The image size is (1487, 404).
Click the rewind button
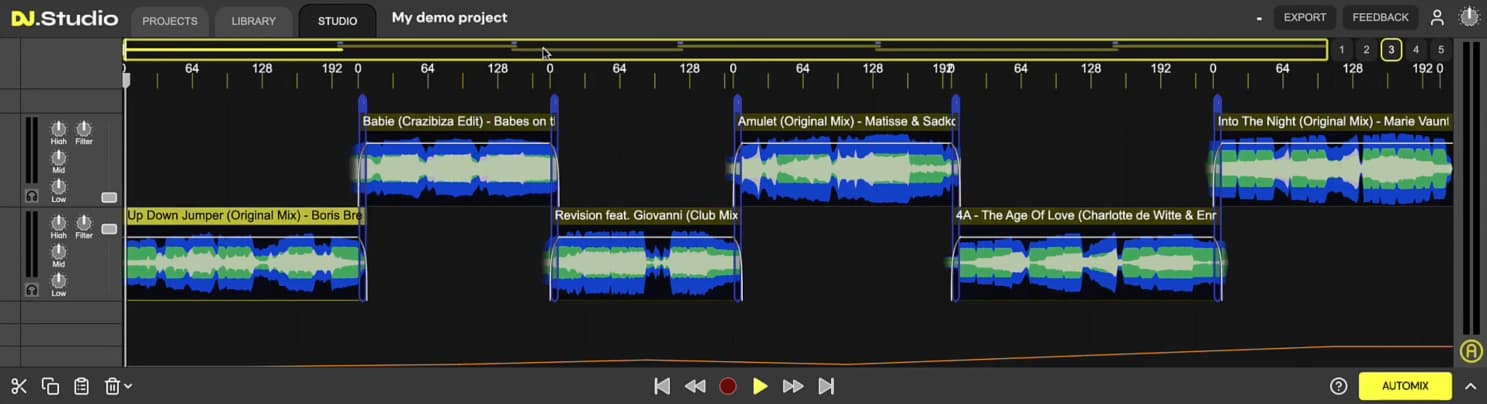tap(695, 386)
